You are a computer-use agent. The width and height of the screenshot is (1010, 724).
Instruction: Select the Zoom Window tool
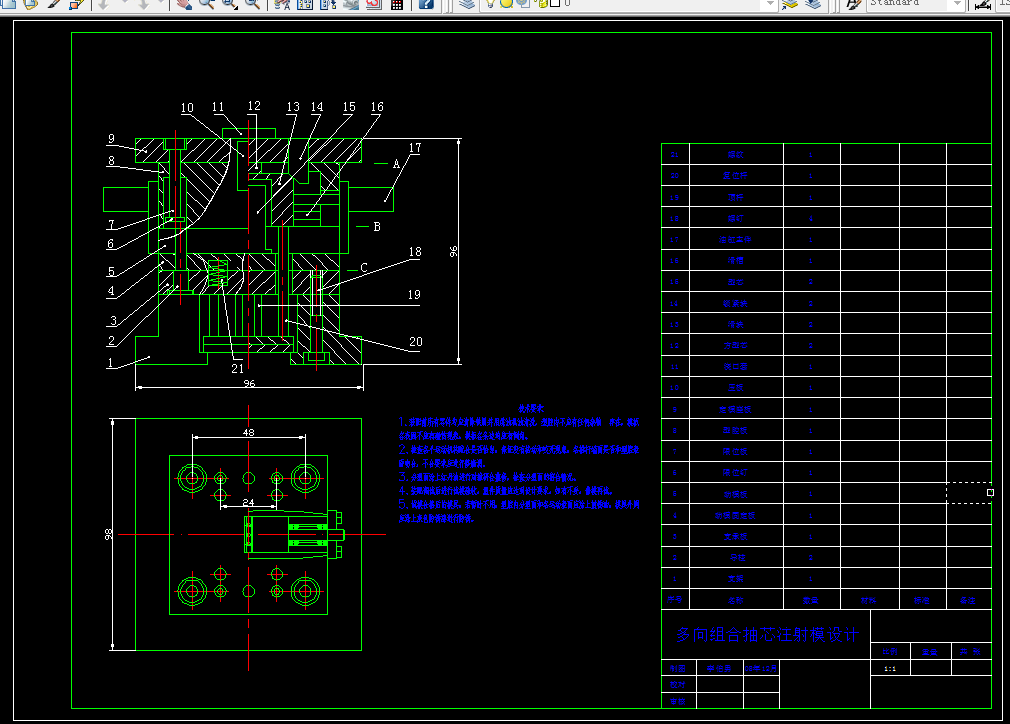(229, 4)
